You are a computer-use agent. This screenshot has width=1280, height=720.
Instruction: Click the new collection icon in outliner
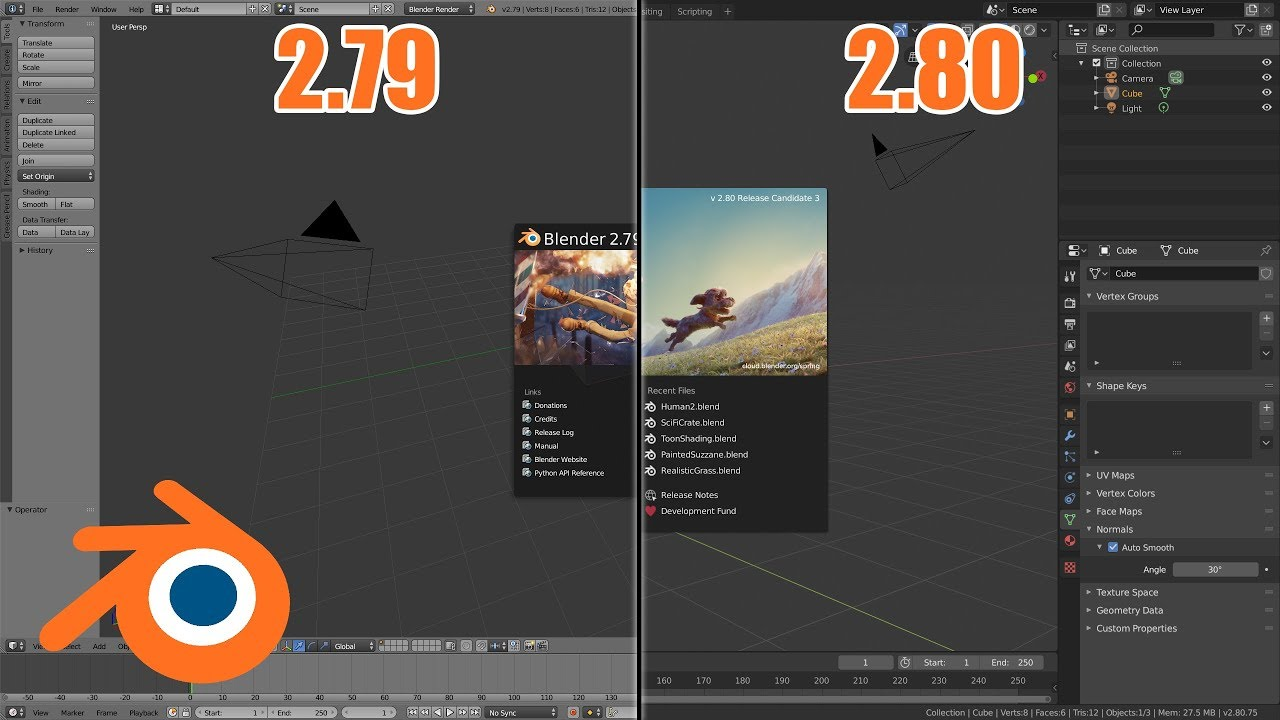(x=1267, y=30)
